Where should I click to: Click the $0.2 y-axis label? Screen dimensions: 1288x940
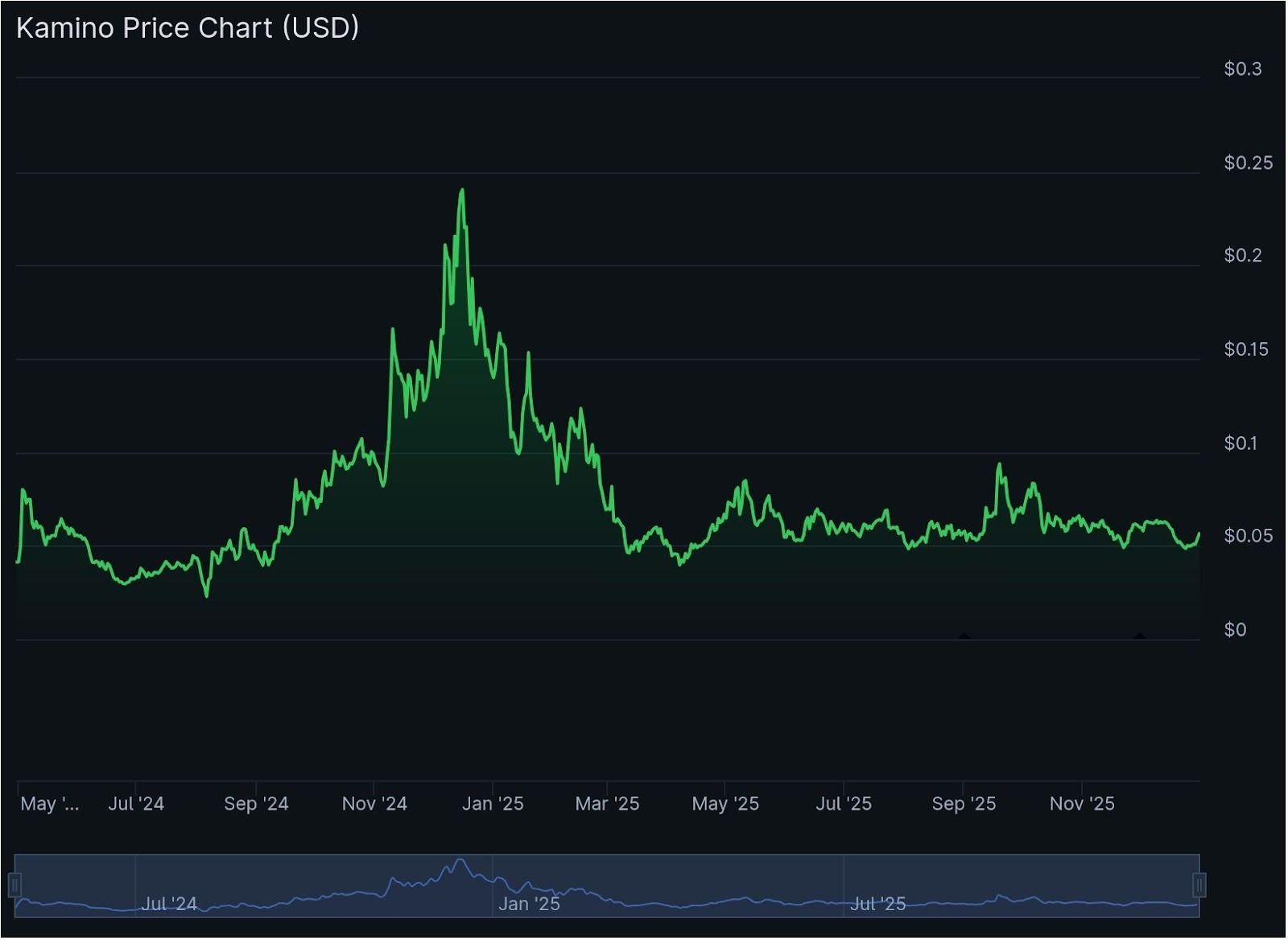[1243, 256]
